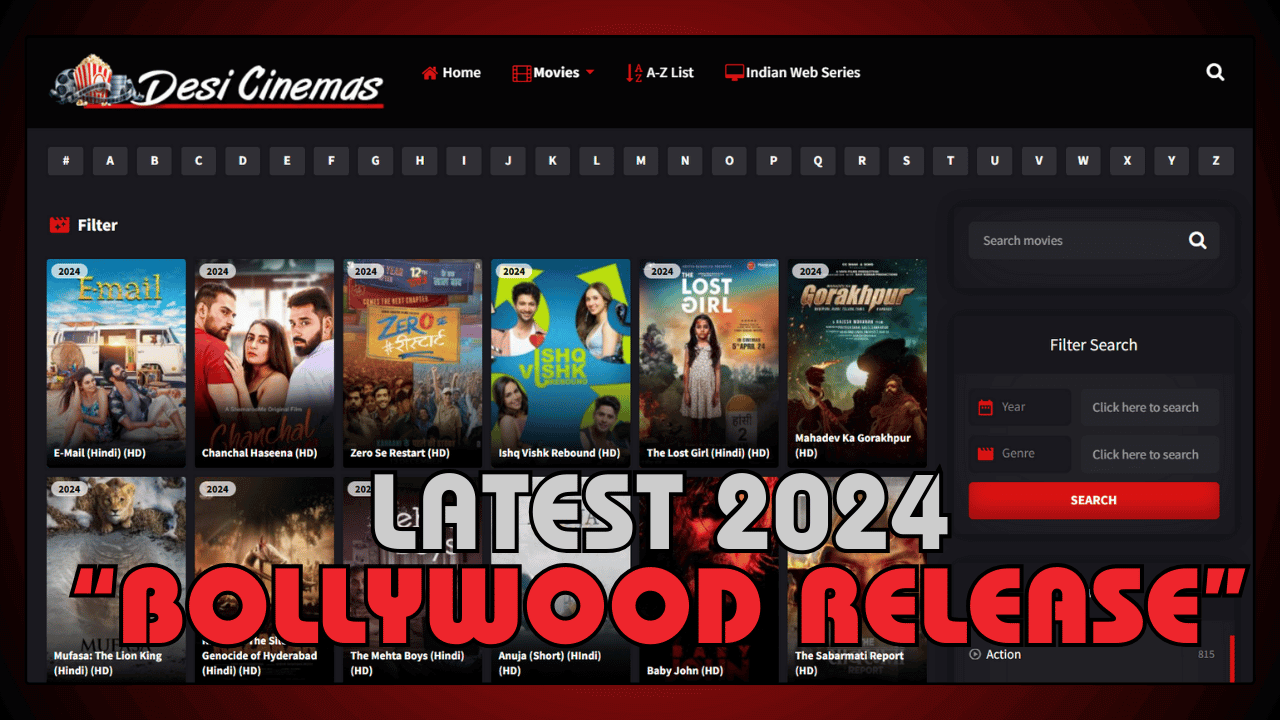This screenshot has width=1280, height=720.
Task: Open Mahadev Ka Gorakhpur (HD) poster
Action: pos(857,363)
